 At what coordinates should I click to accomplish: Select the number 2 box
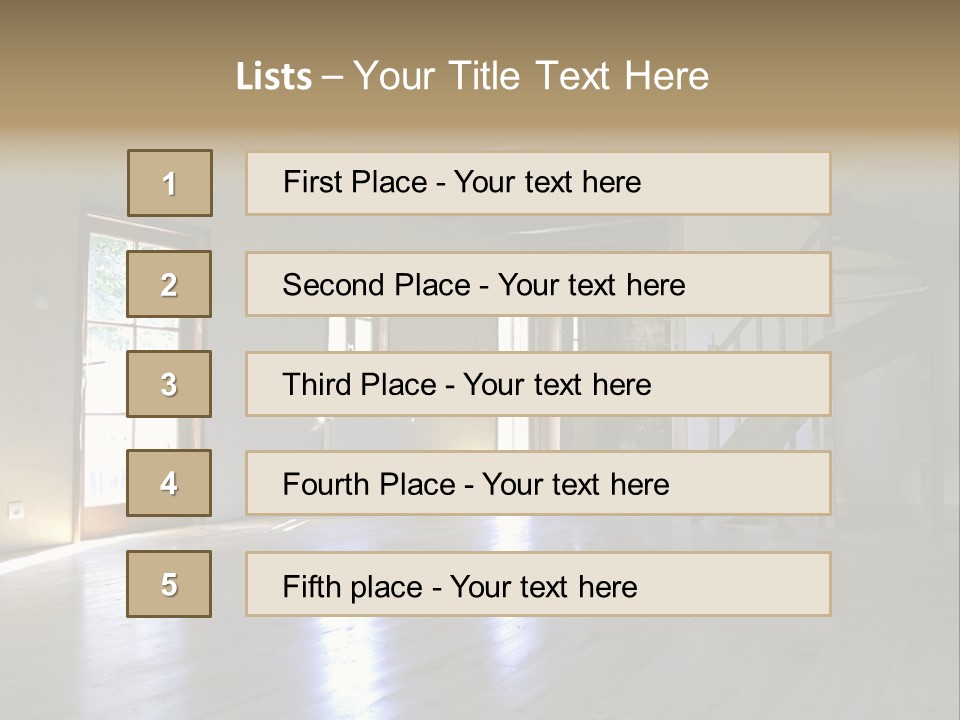coord(169,284)
